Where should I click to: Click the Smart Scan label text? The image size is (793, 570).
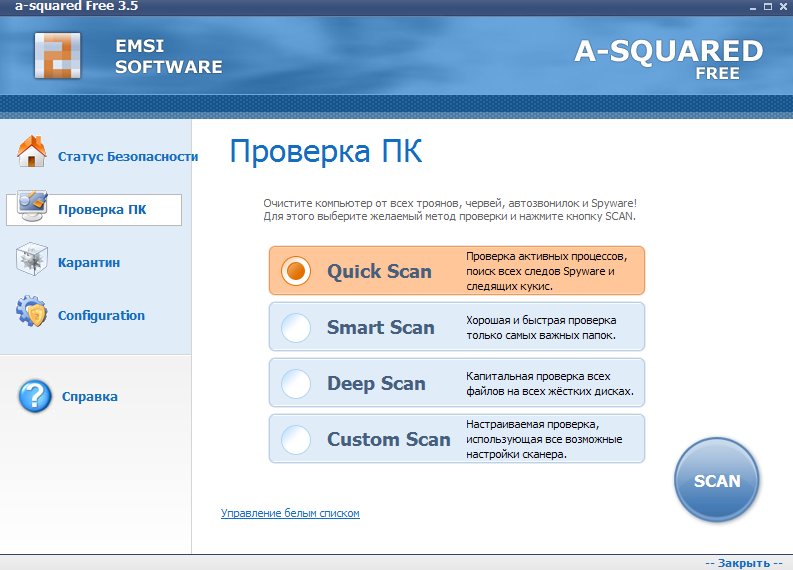tap(381, 327)
